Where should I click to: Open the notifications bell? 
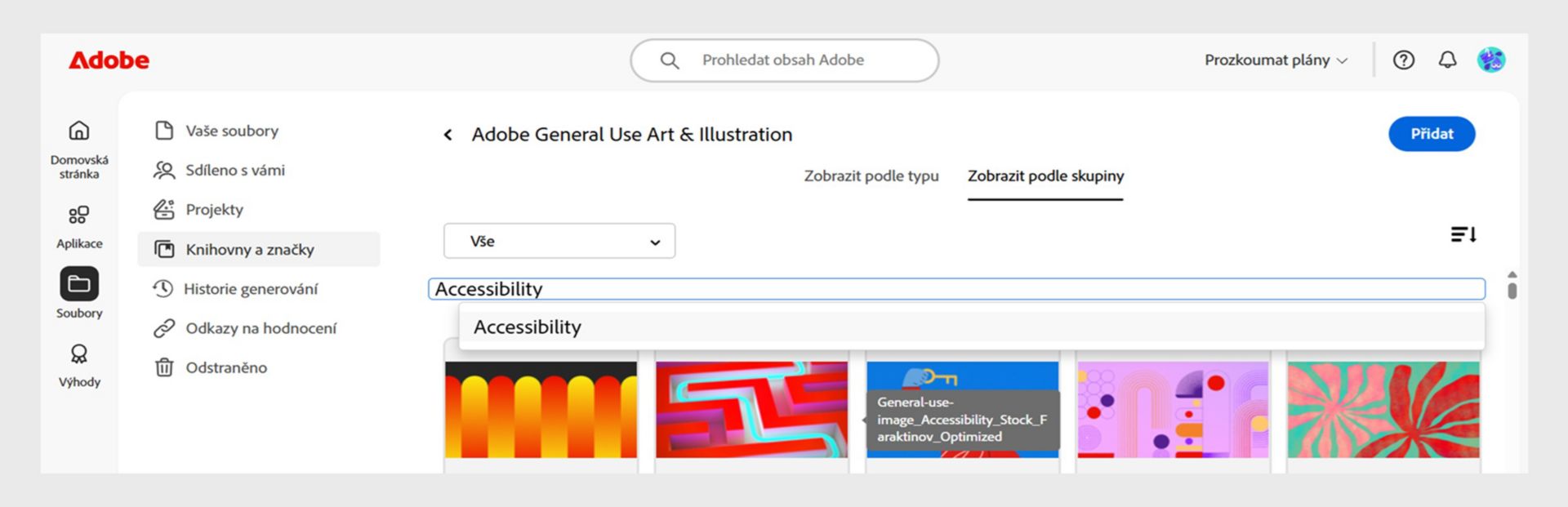point(1447,60)
